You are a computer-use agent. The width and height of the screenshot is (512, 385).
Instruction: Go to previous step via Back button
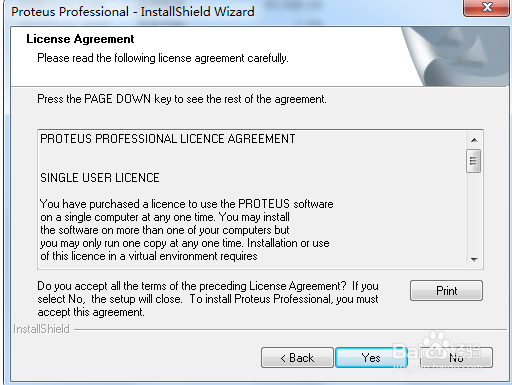point(297,358)
